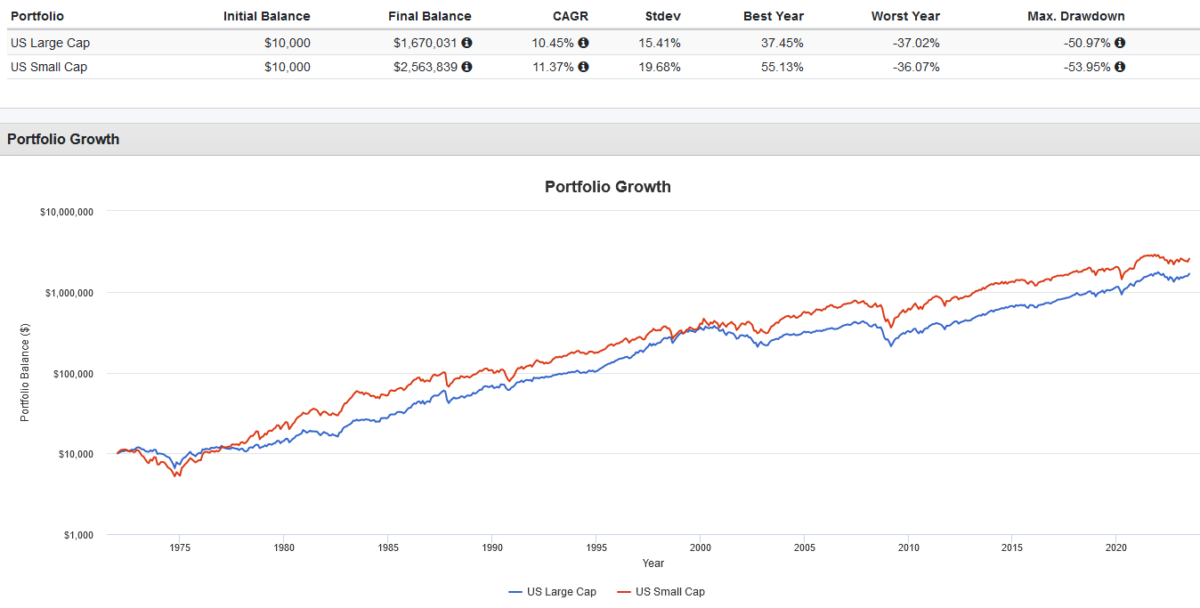The width and height of the screenshot is (1200, 608).
Task: Toggle US Small Cap series in the legend
Action: (672, 591)
